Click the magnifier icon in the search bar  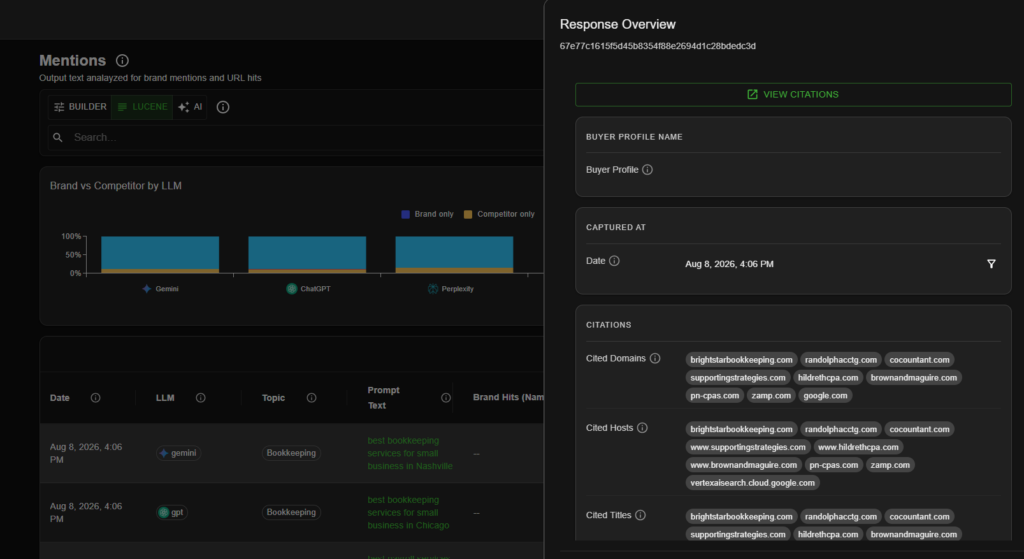click(x=58, y=137)
